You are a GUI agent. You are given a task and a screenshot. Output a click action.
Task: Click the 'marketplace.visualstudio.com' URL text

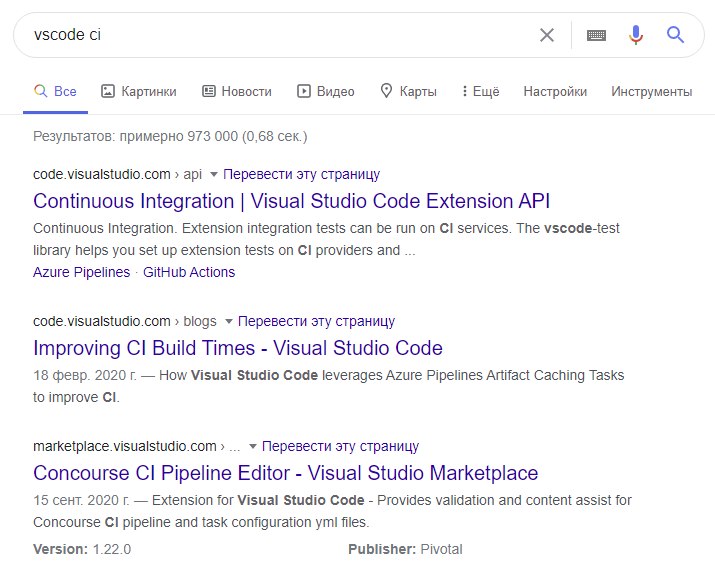point(124,446)
